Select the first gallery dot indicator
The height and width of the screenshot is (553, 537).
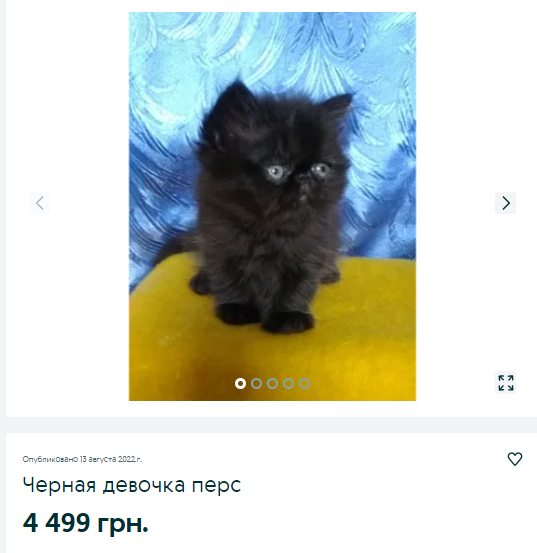click(240, 383)
